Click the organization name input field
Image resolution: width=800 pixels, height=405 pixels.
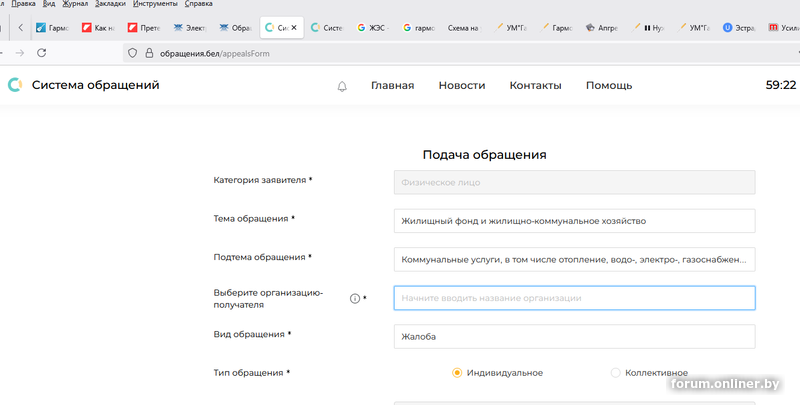(574, 298)
